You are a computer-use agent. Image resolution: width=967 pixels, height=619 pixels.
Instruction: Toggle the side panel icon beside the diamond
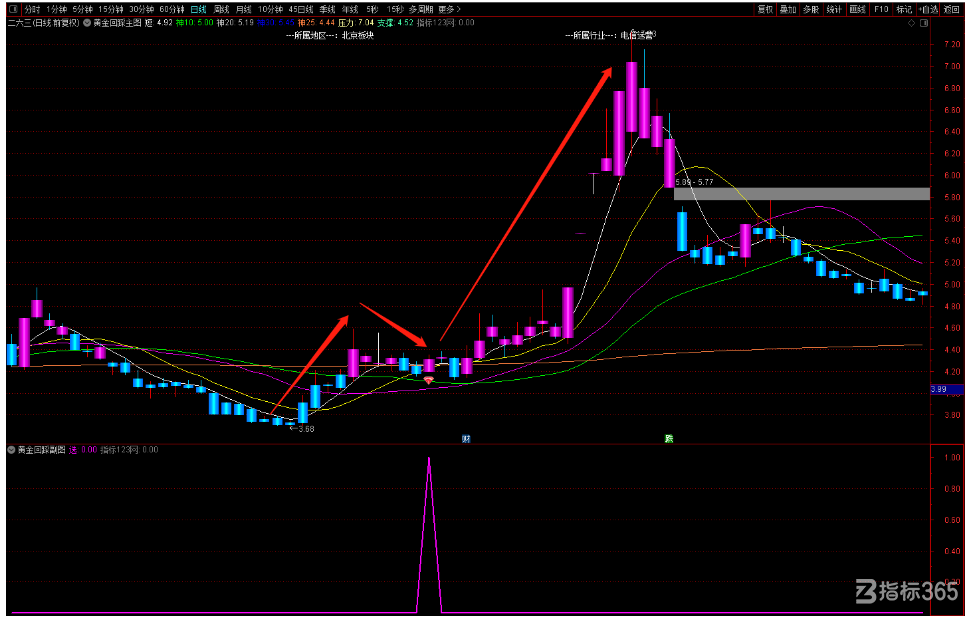tap(923, 23)
